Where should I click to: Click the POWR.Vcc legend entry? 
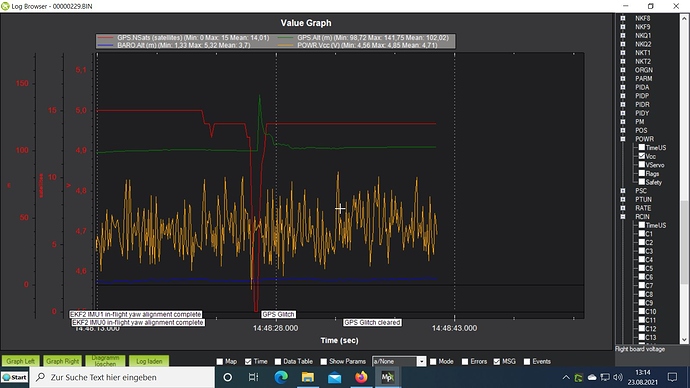358,45
